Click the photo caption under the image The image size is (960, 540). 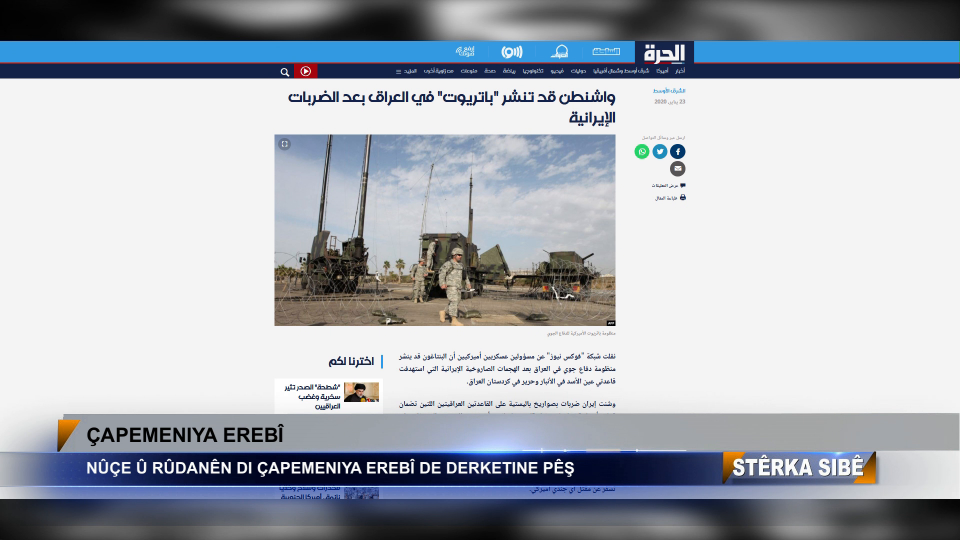(x=581, y=333)
